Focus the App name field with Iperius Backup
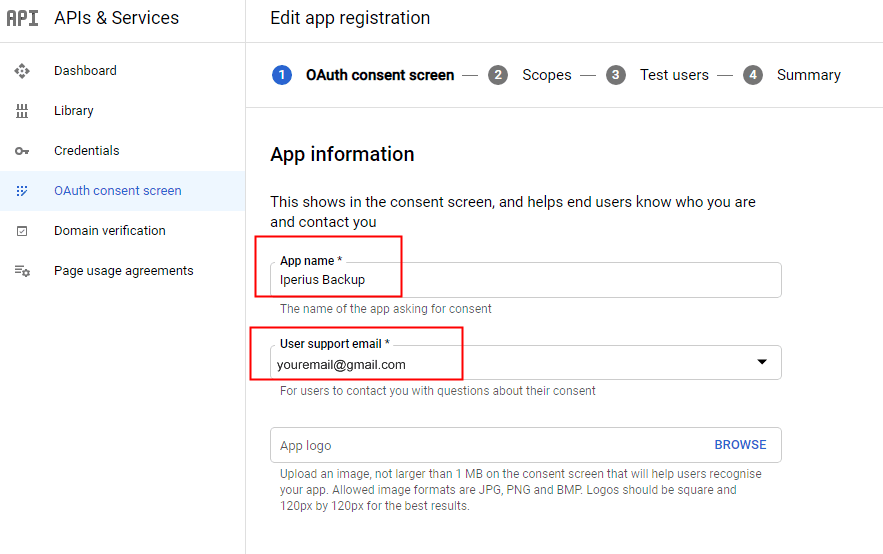 pyautogui.click(x=525, y=280)
